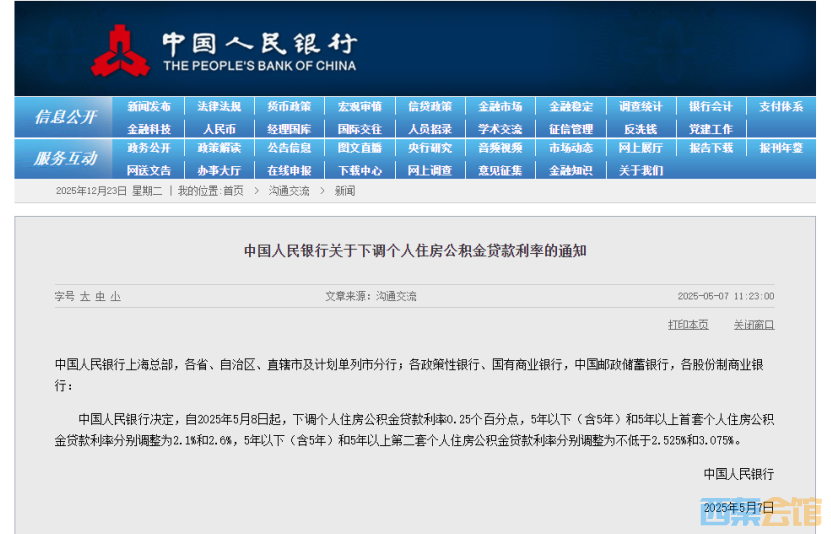
Task: Set font size to 中 (medium)
Action: click(100, 297)
